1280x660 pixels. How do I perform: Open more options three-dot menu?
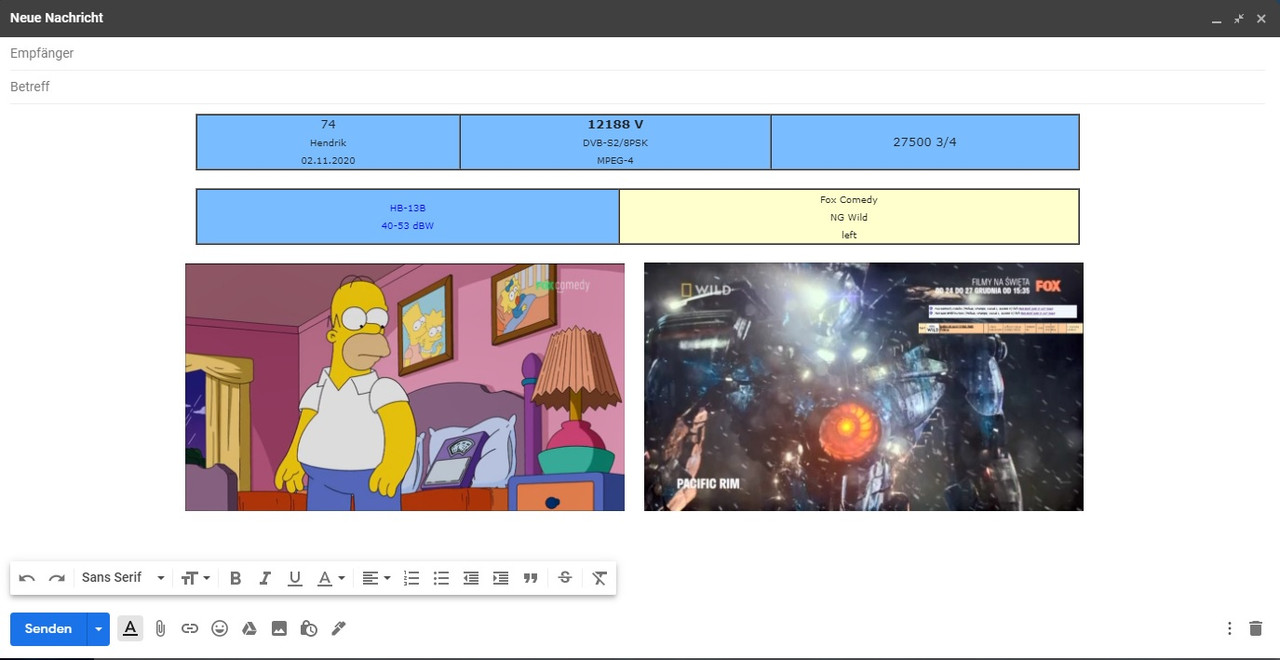click(x=1230, y=628)
